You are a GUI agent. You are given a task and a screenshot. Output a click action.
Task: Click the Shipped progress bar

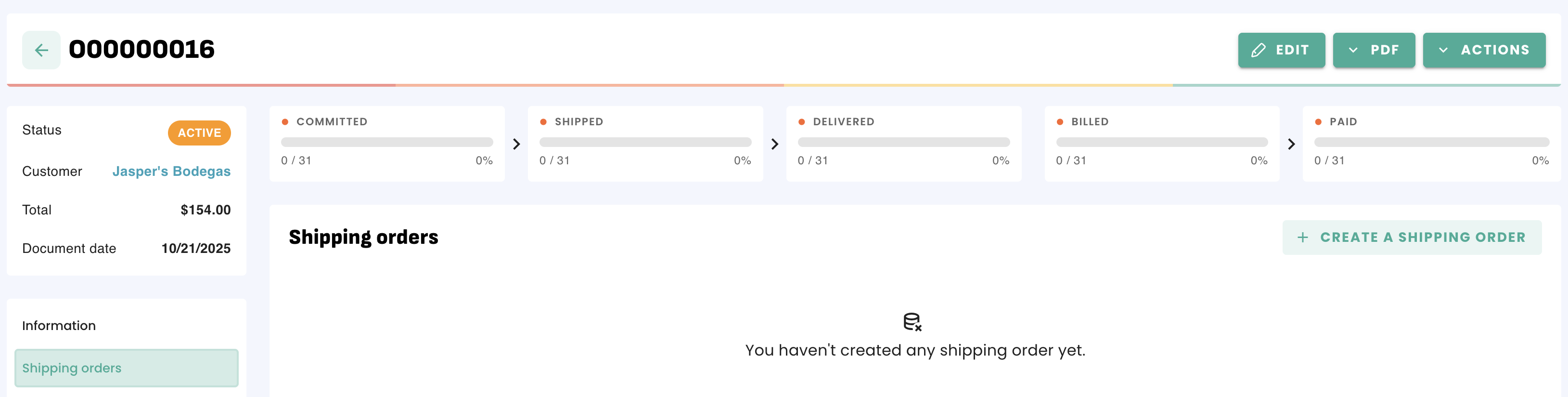click(x=644, y=143)
